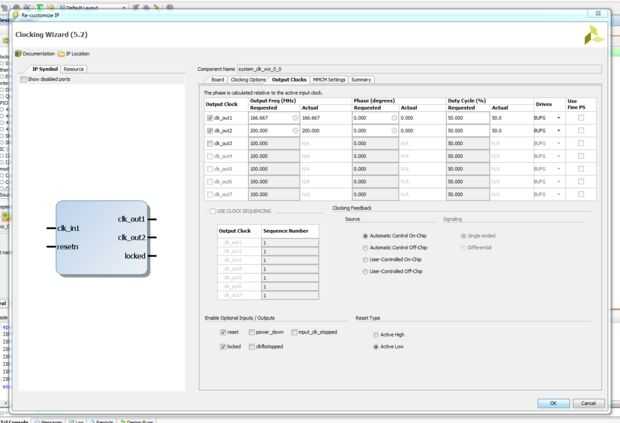Switch to the Clocking Options tab
Screen dimensions: 620x423
(248, 79)
